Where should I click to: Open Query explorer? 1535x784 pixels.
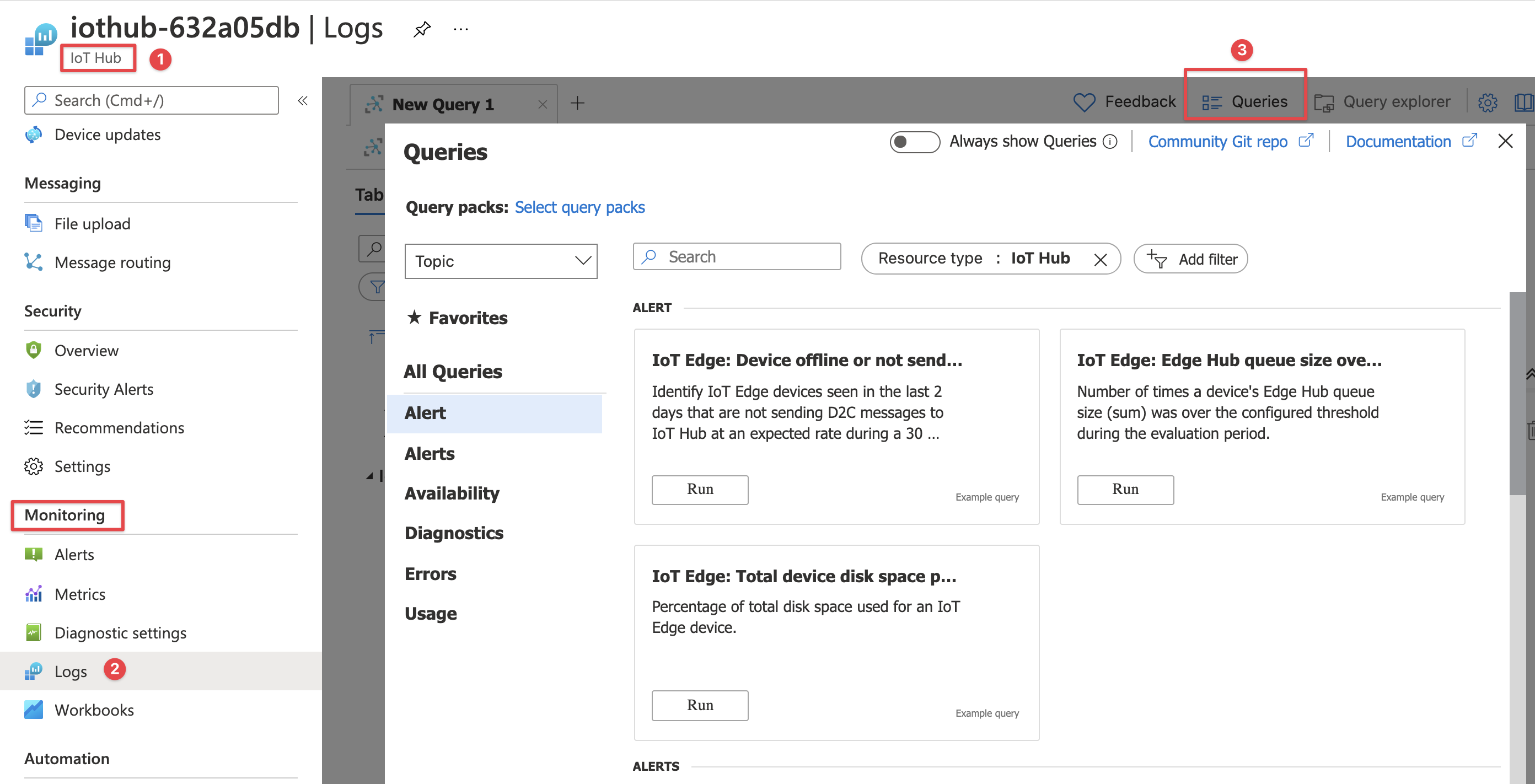coord(1382,102)
